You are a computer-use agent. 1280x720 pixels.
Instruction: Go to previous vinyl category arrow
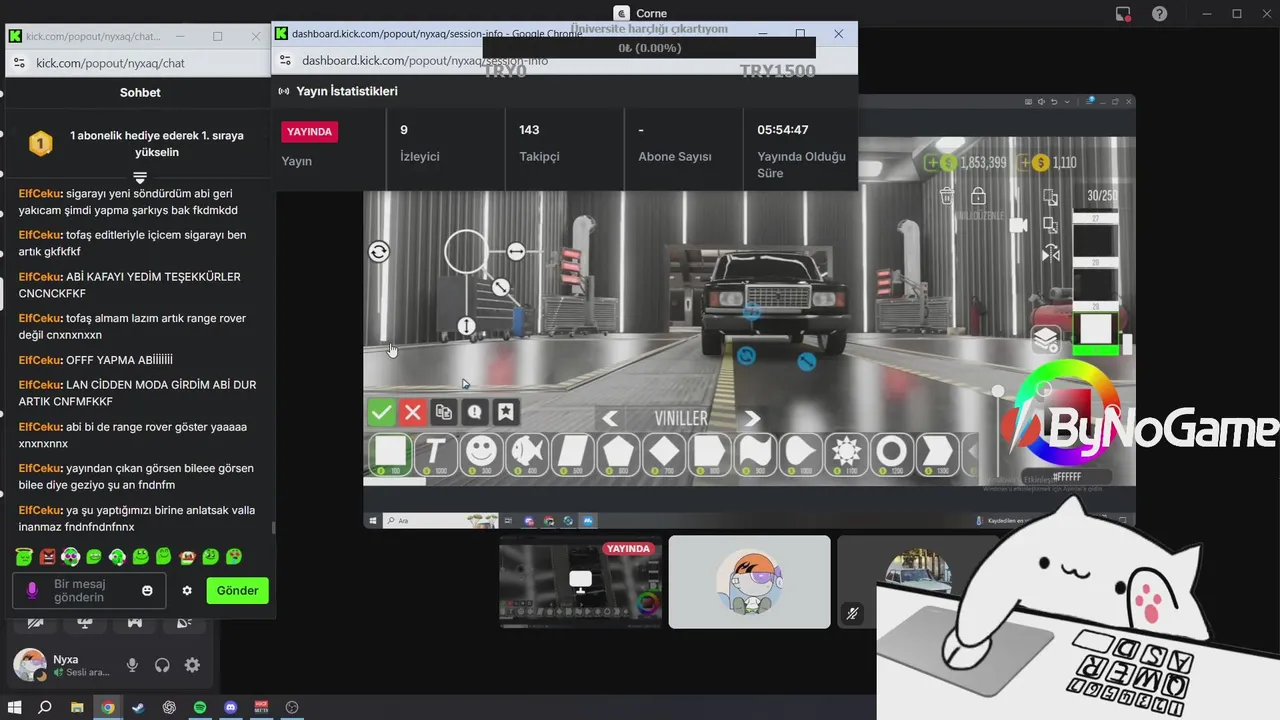click(x=609, y=418)
